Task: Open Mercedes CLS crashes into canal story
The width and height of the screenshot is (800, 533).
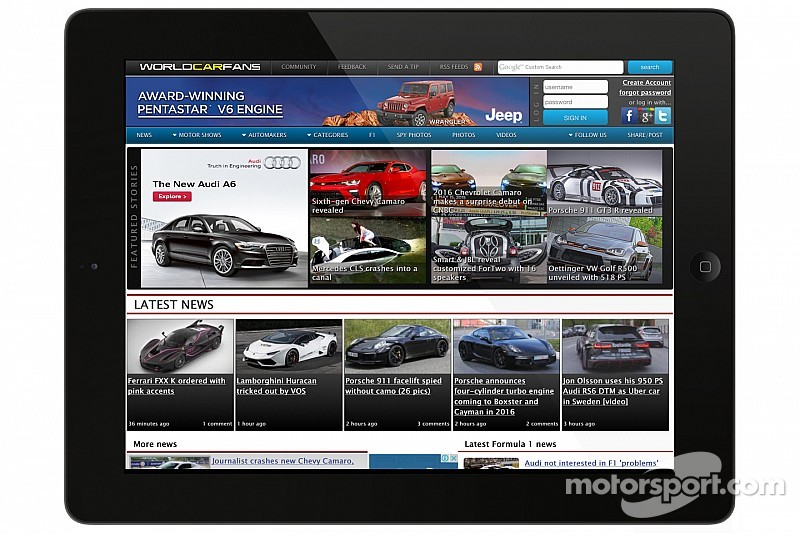Action: (x=367, y=250)
